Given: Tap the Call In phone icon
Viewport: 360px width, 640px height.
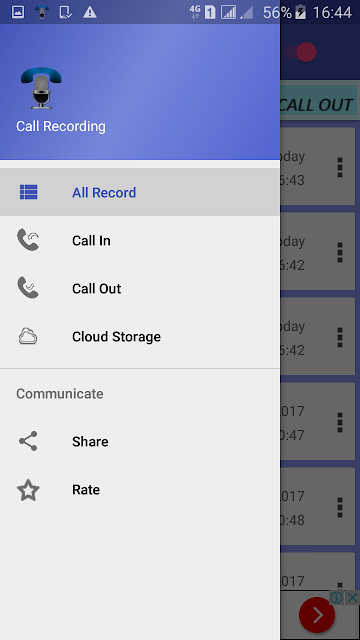Looking at the screenshot, I should point(28,240).
